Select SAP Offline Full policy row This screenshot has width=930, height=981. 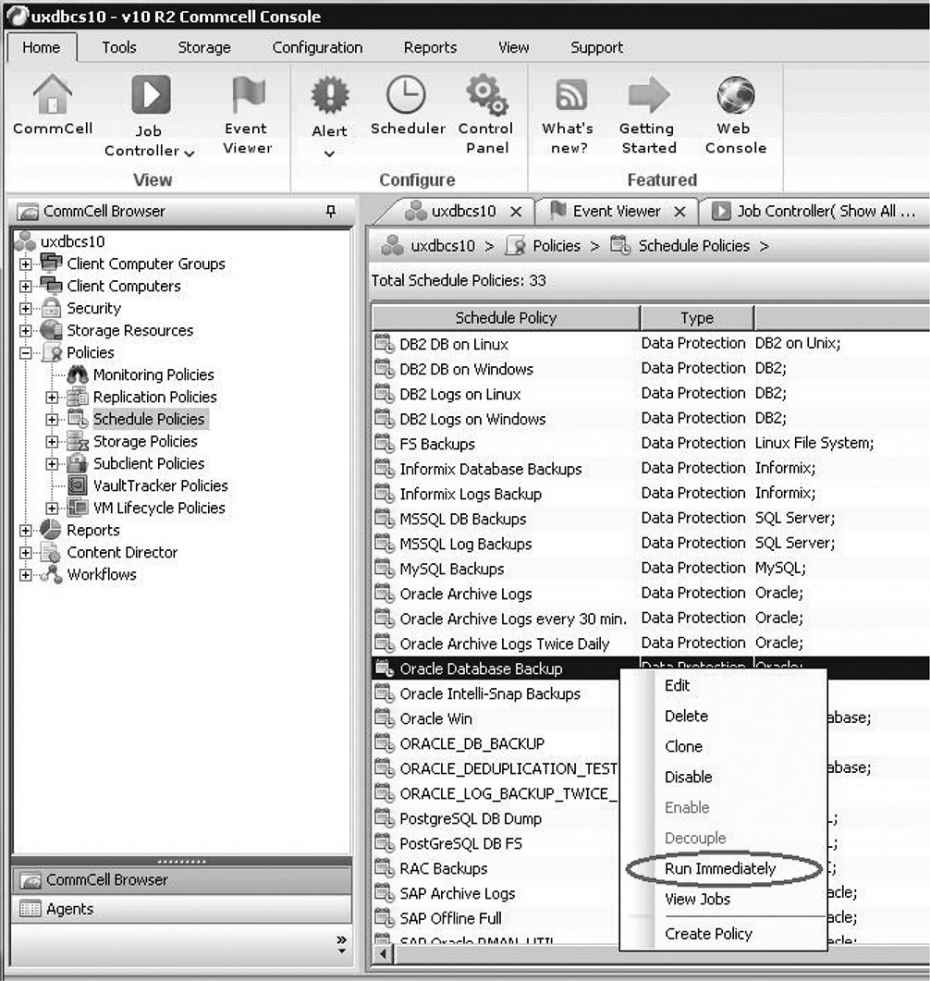(496, 918)
